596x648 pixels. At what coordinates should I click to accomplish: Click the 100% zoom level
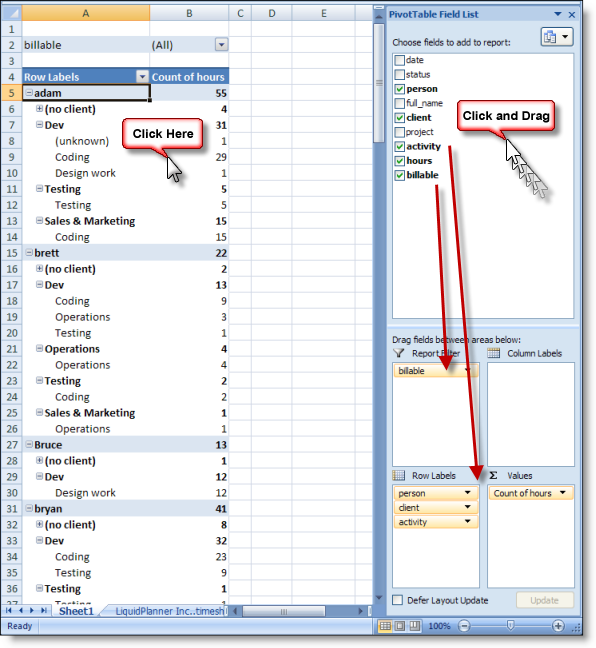tap(439, 626)
